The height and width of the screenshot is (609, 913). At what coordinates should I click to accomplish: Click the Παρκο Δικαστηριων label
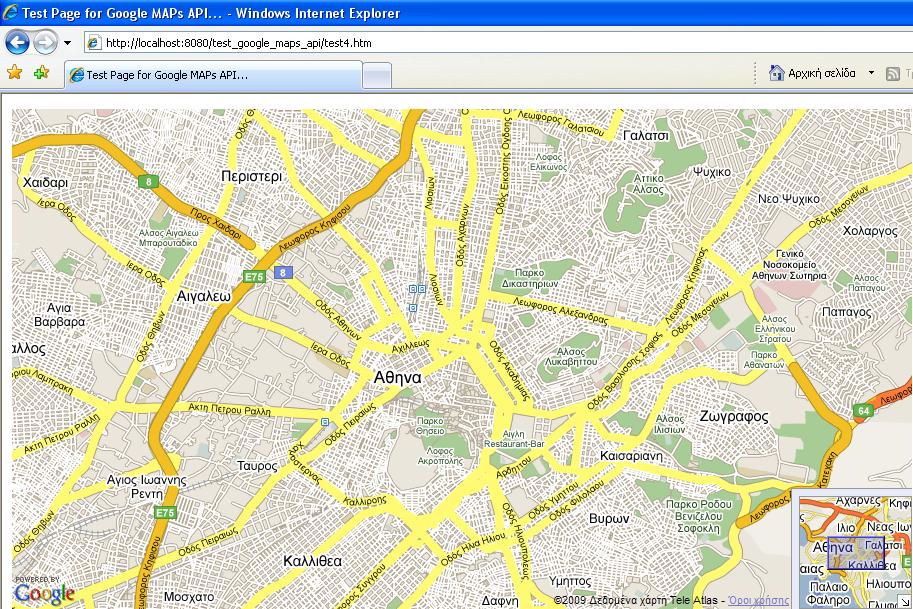529,278
